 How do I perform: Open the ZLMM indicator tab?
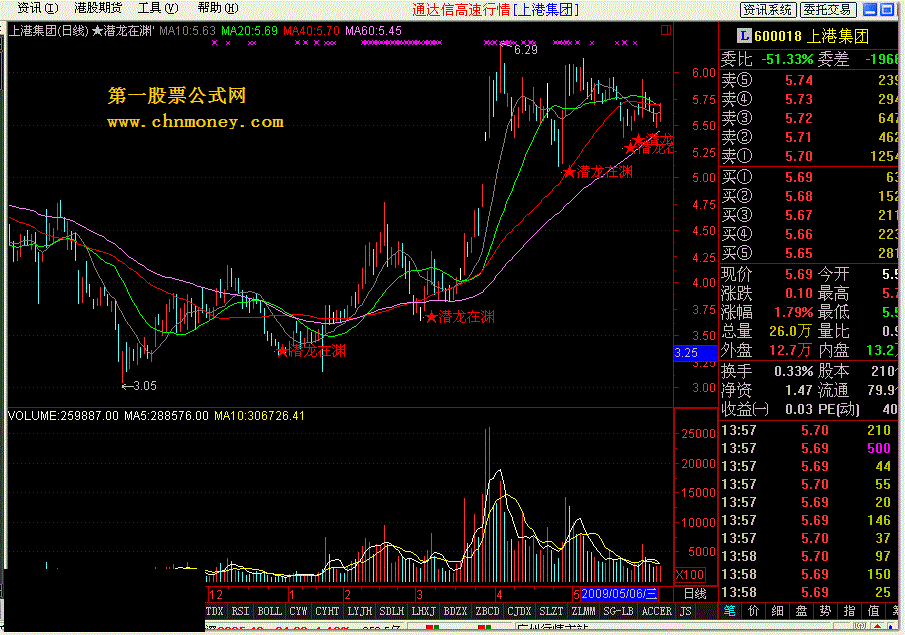[583, 611]
